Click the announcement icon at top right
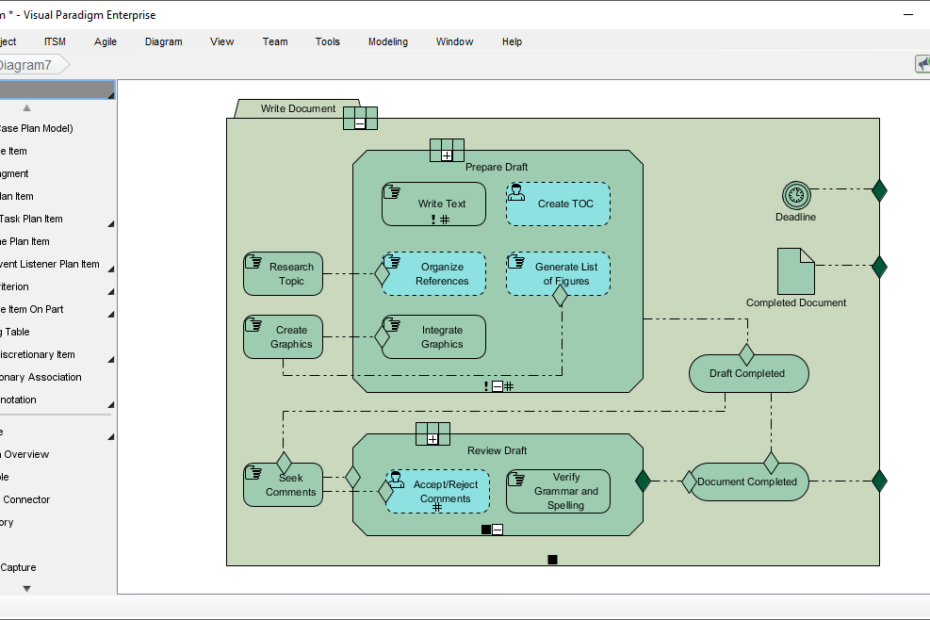The width and height of the screenshot is (930, 620). pyautogui.click(x=922, y=64)
